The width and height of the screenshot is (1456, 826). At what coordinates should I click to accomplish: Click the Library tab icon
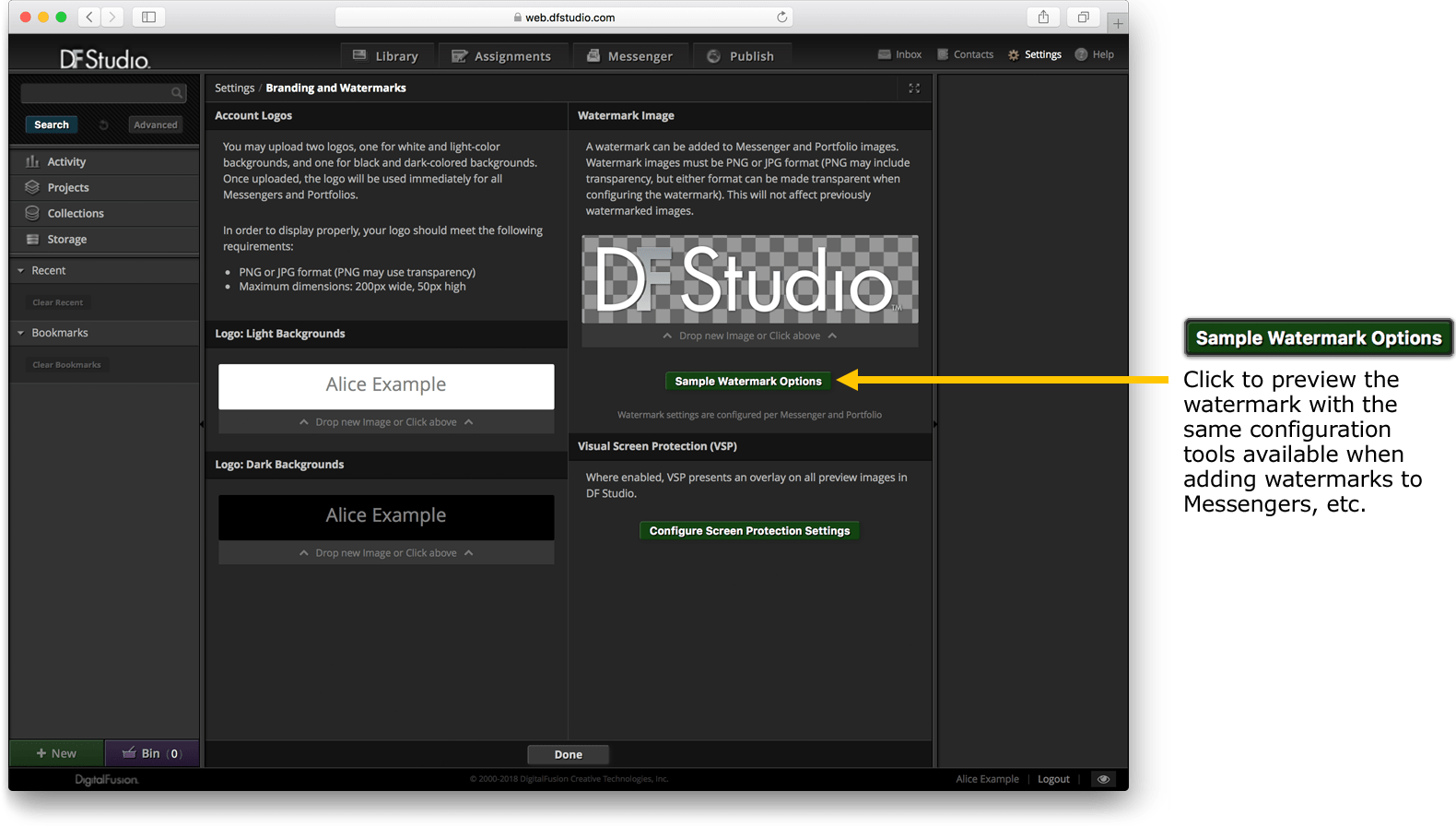[359, 55]
